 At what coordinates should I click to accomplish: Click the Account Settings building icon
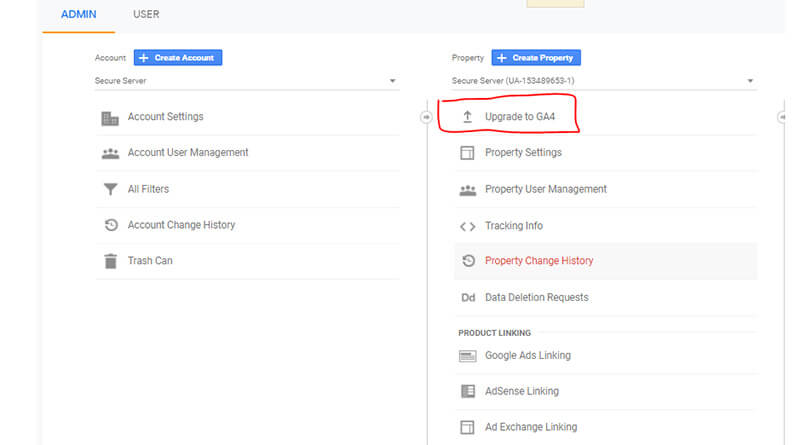[110, 118]
